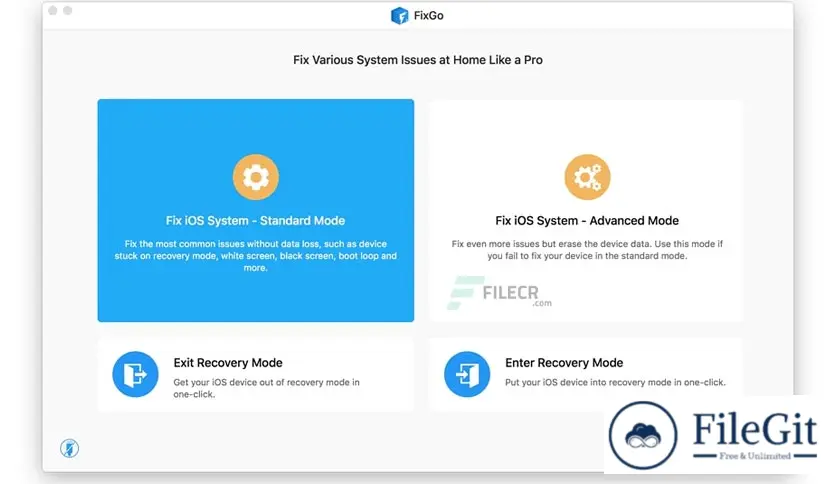Click the FixGo title text
The image size is (836, 484).
click(429, 16)
